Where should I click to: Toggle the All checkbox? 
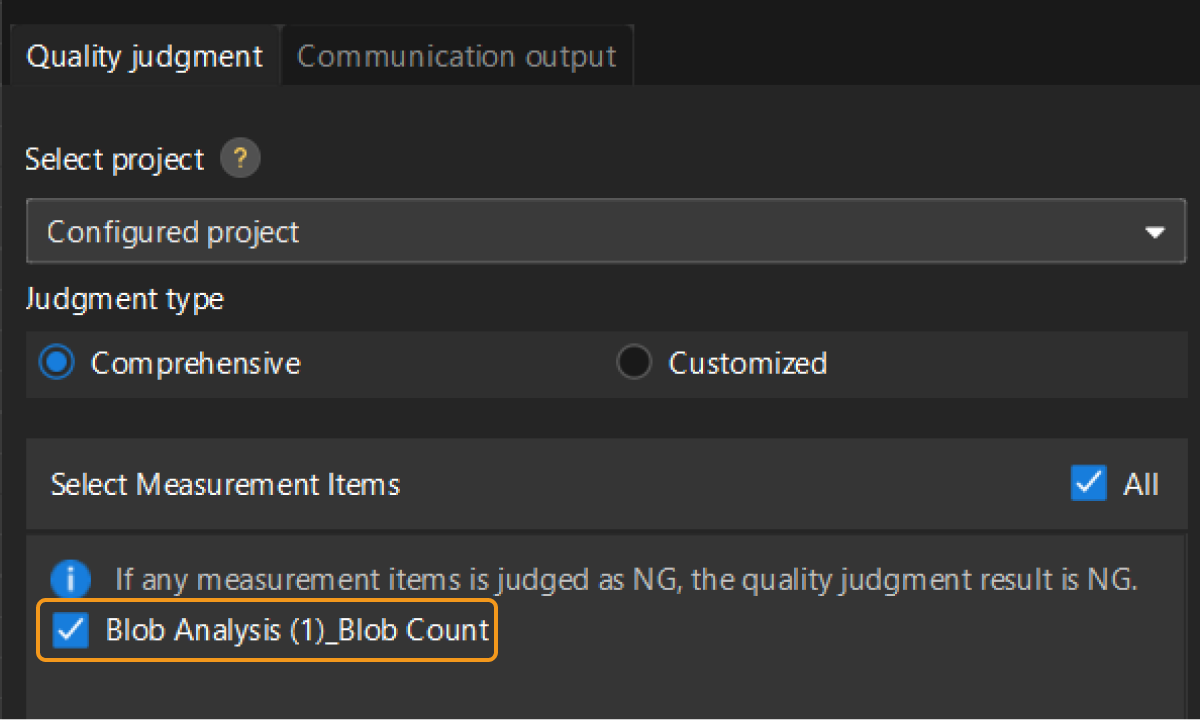pos(1089,484)
